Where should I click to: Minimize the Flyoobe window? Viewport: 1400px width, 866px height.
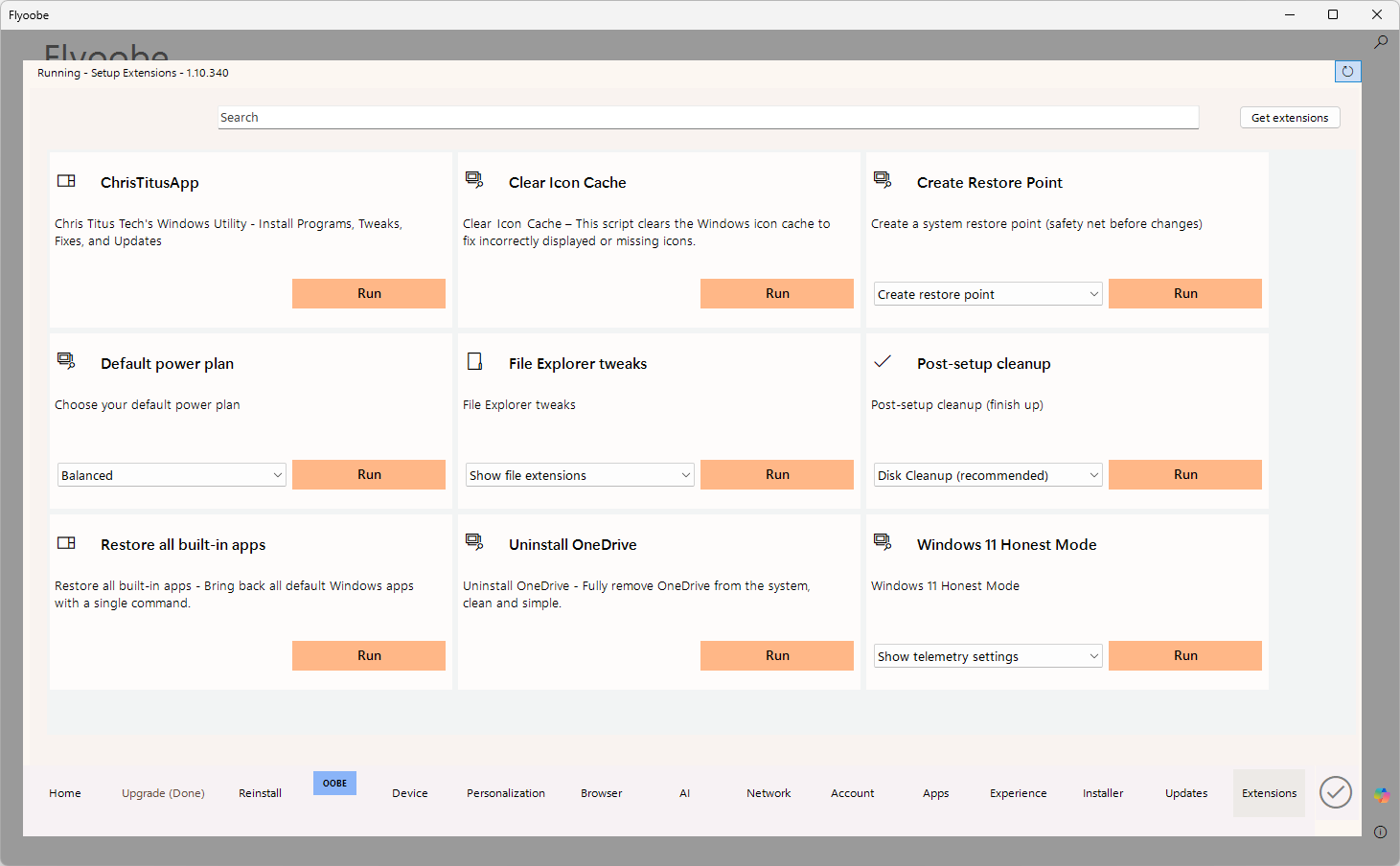pos(1290,14)
